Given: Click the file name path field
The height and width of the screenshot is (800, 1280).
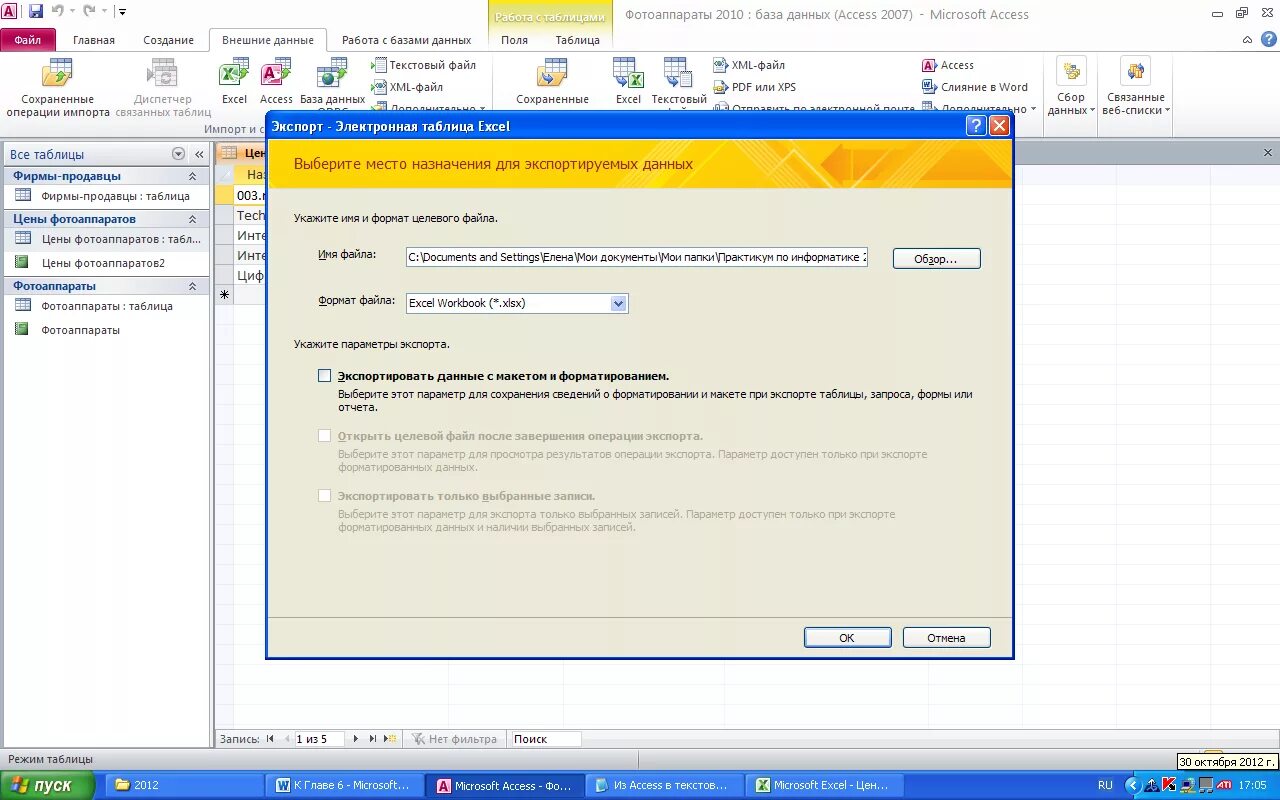Looking at the screenshot, I should point(637,257).
